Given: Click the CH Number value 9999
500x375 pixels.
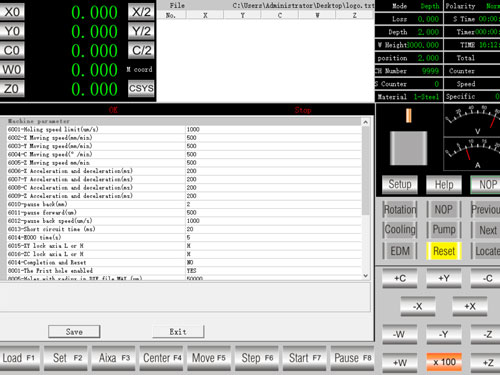Looking at the screenshot, I should pyautogui.click(x=430, y=71).
